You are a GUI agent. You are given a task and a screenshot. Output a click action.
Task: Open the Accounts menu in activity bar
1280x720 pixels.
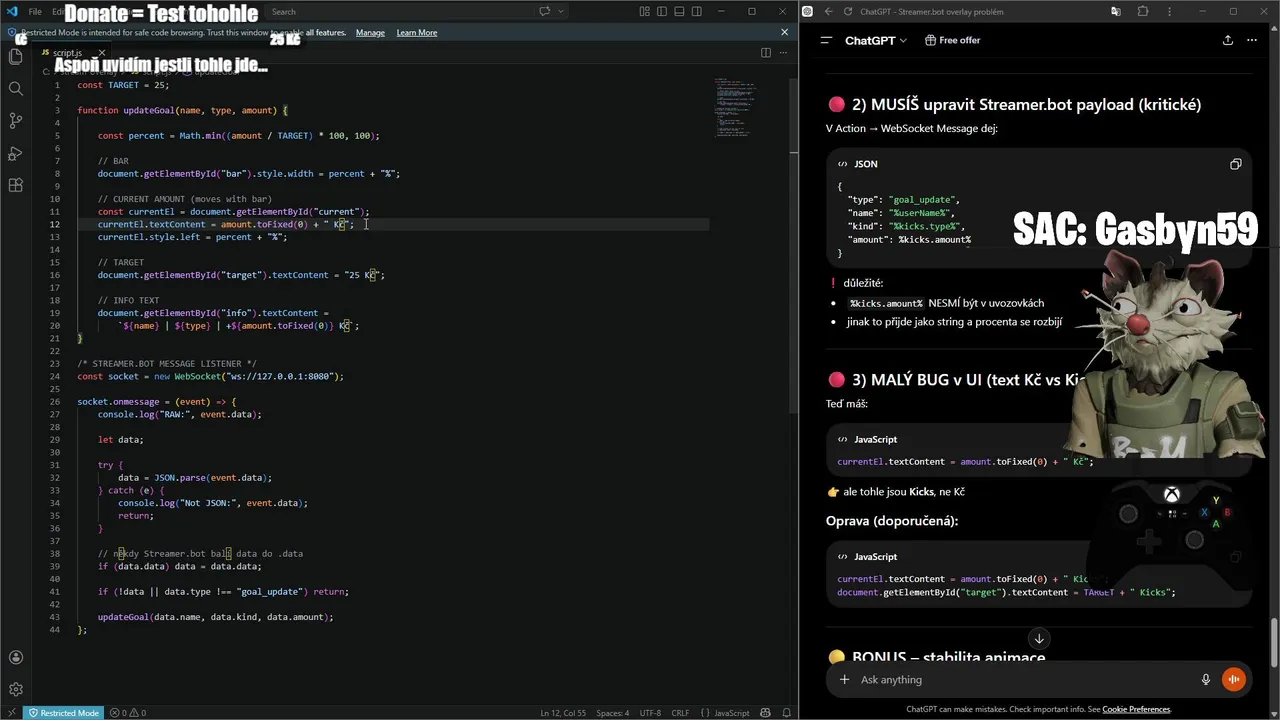(x=15, y=657)
